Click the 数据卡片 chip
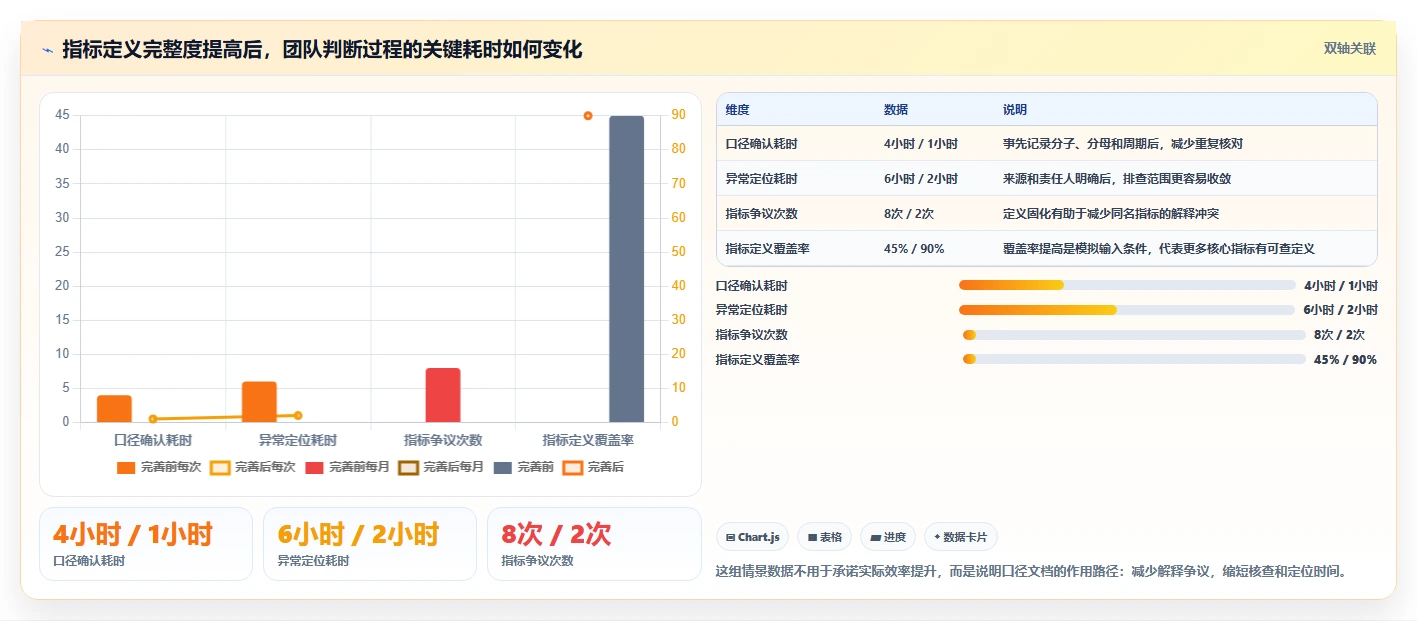Viewport: 1417px width, 621px height. (x=961, y=537)
